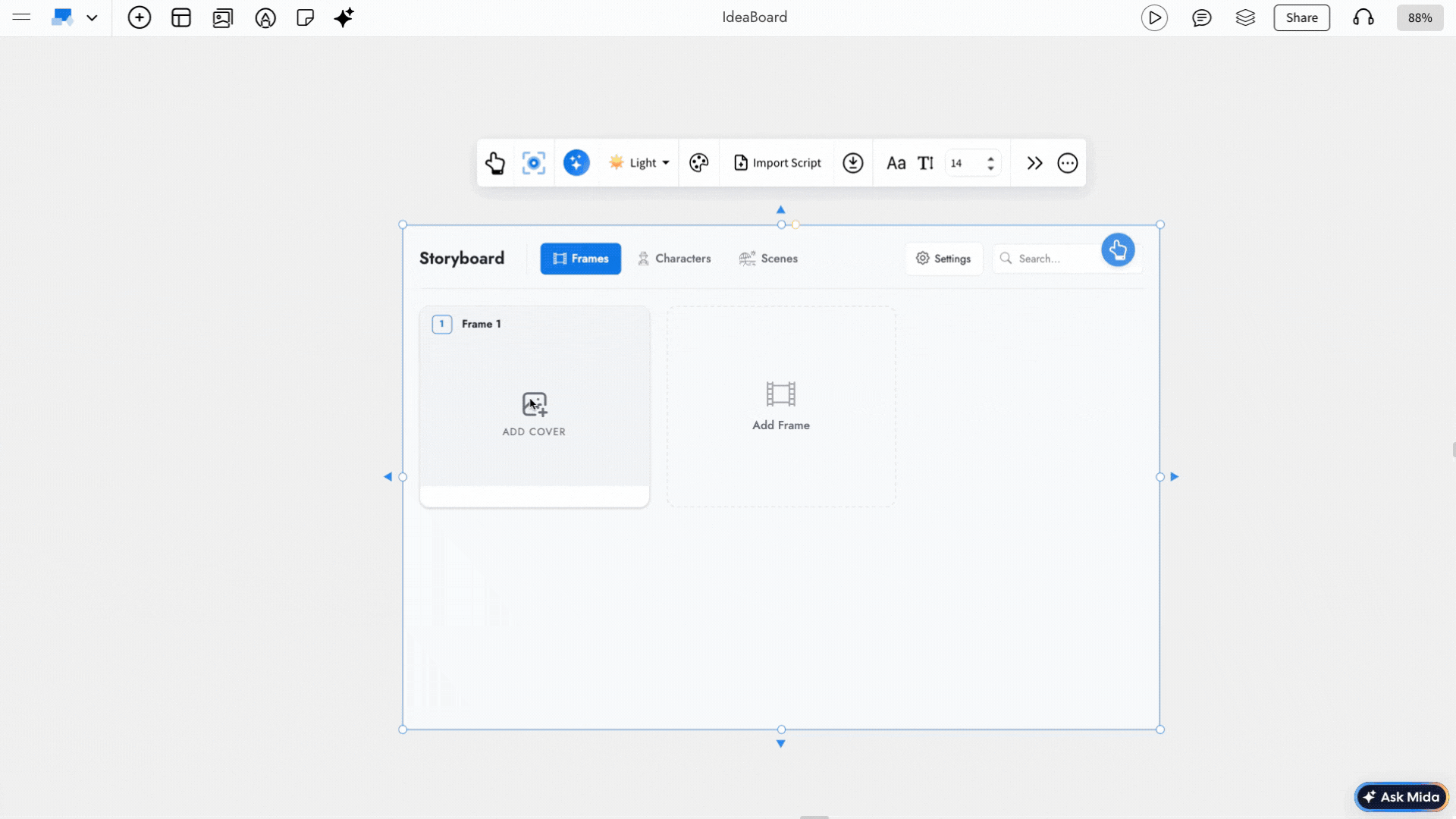Click the IdeaBoard document title
This screenshot has height=819, width=1456.
point(755,17)
